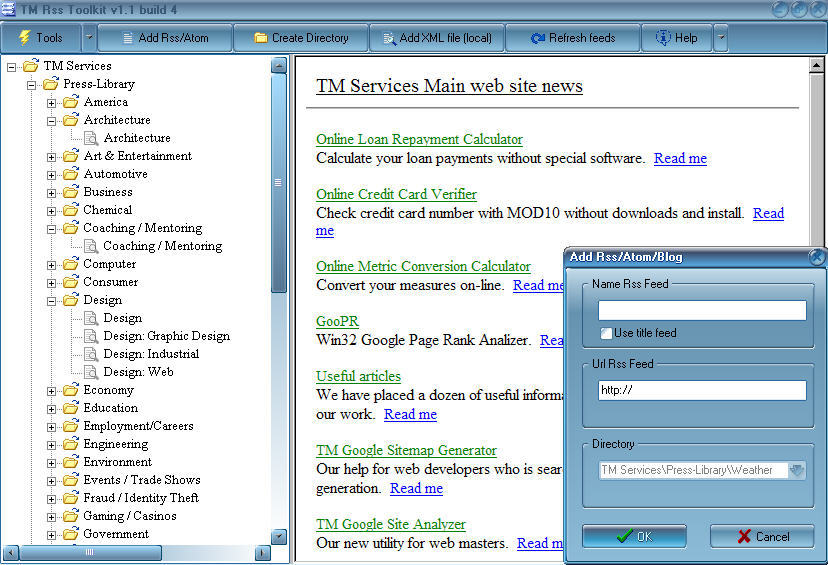Click the TM Rss Toolkit title bar icon
Screen dimensions: 828x565
click(x=7, y=9)
